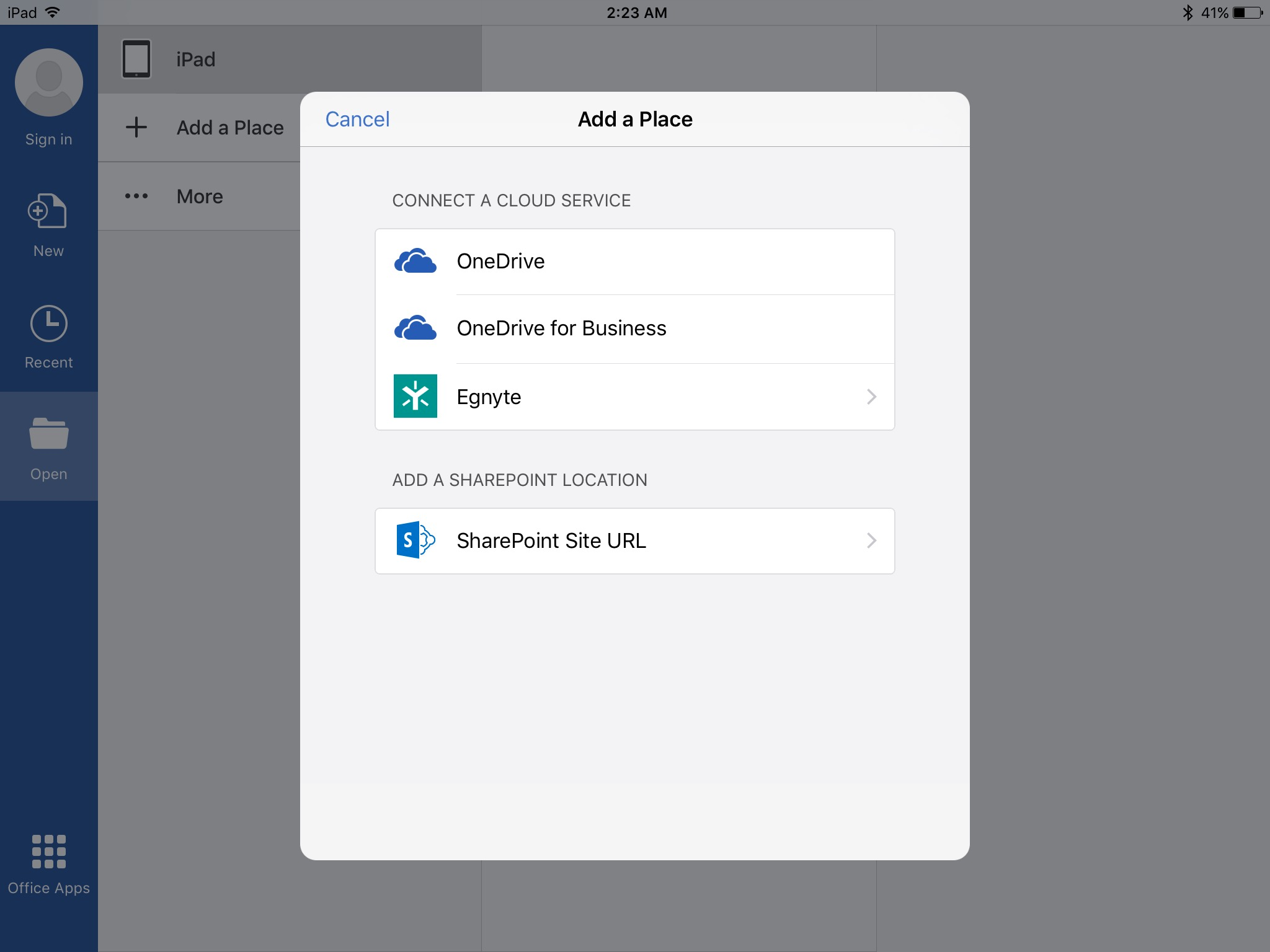1270x952 pixels.
Task: Tap the profile avatar icon
Action: [49, 82]
